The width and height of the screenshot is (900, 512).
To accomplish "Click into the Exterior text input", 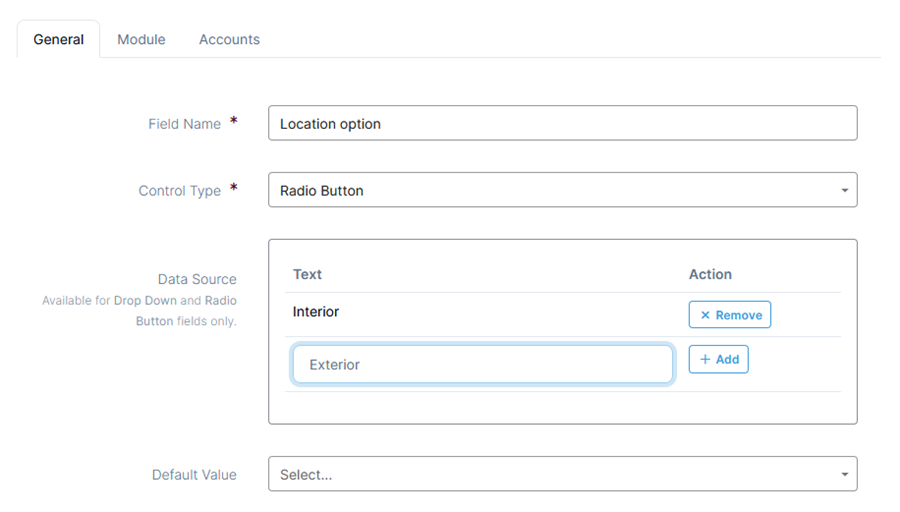I will pyautogui.click(x=482, y=364).
